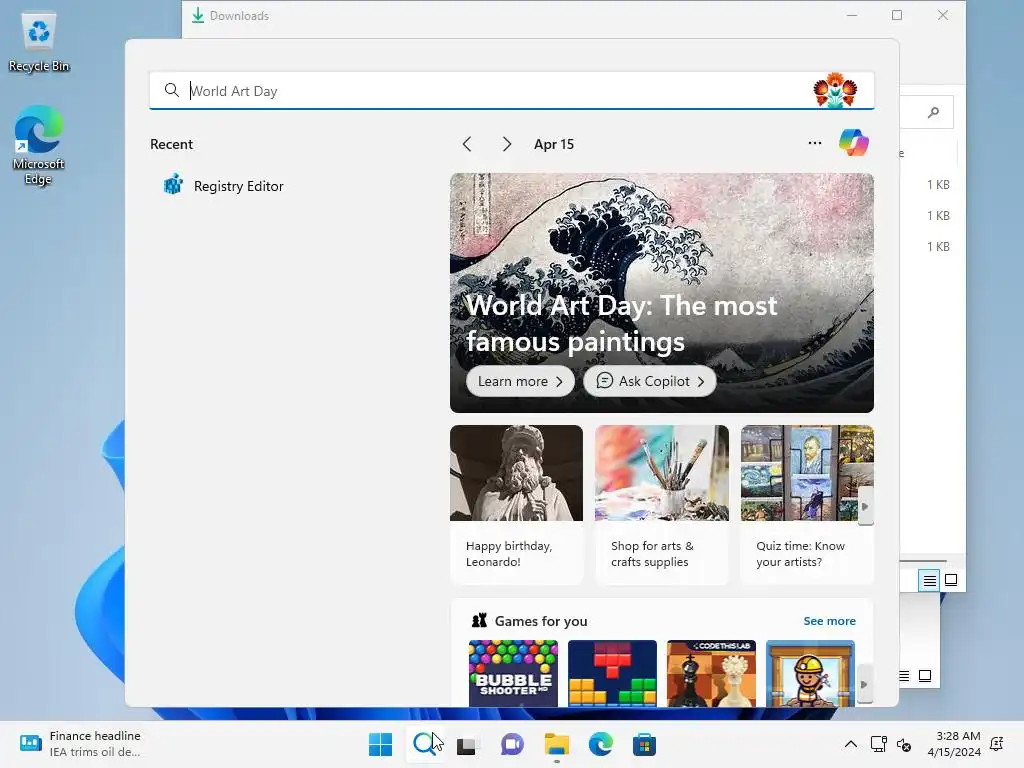This screenshot has height=768, width=1024.
Task: Open Microsoft Store from taskbar
Action: coord(644,744)
